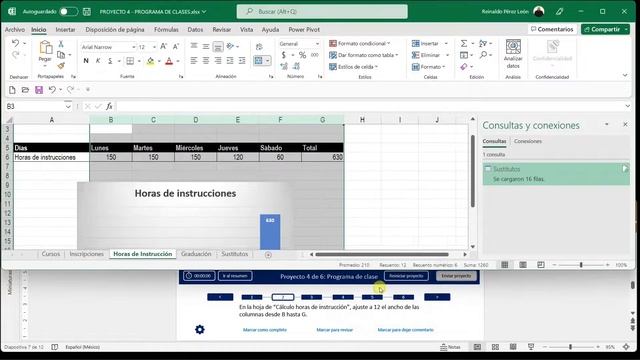The width and height of the screenshot is (640, 360).
Task: Click the Wrap Text icon
Action: [259, 47]
